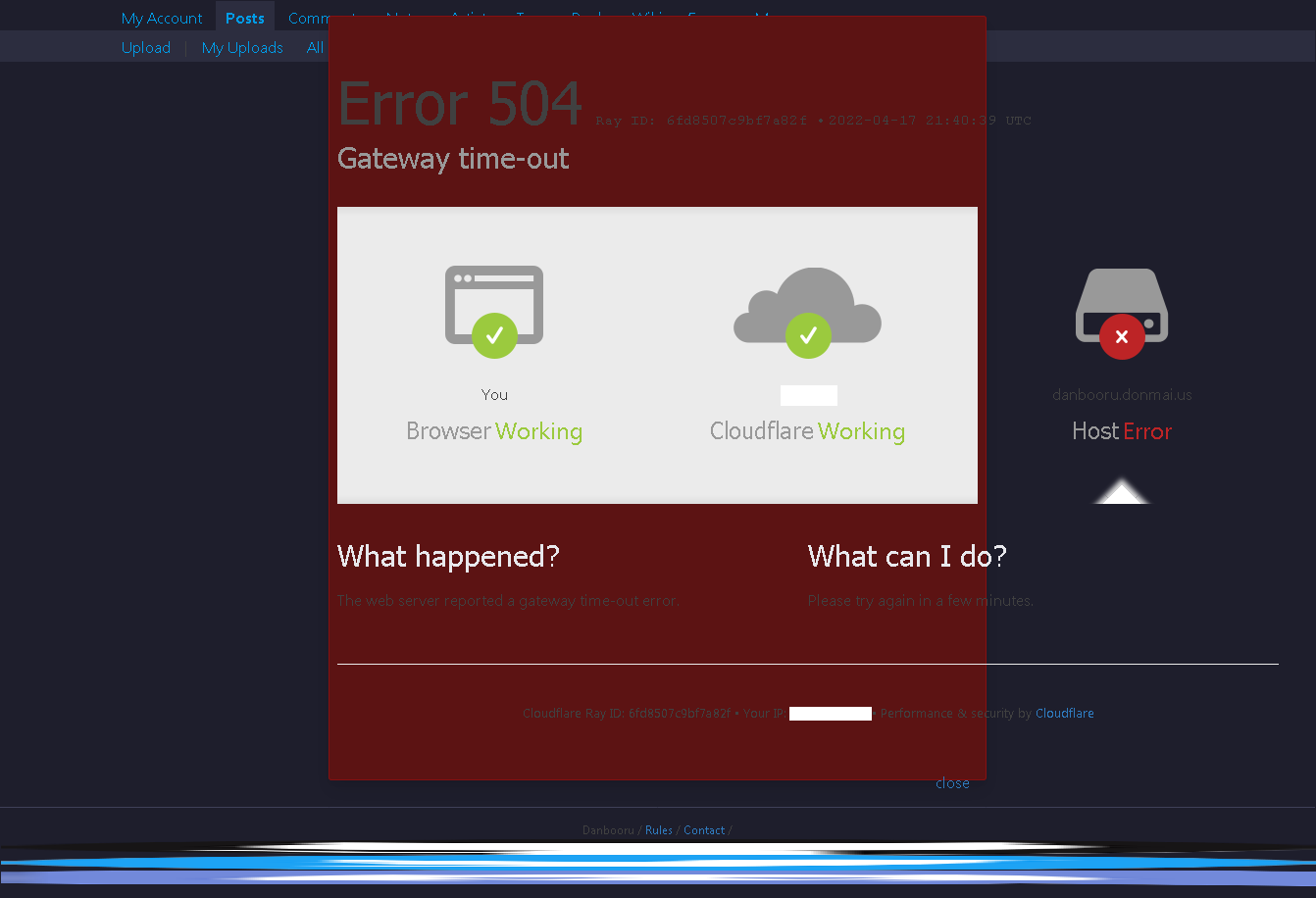Click the Danbooru footer text

coord(608,830)
